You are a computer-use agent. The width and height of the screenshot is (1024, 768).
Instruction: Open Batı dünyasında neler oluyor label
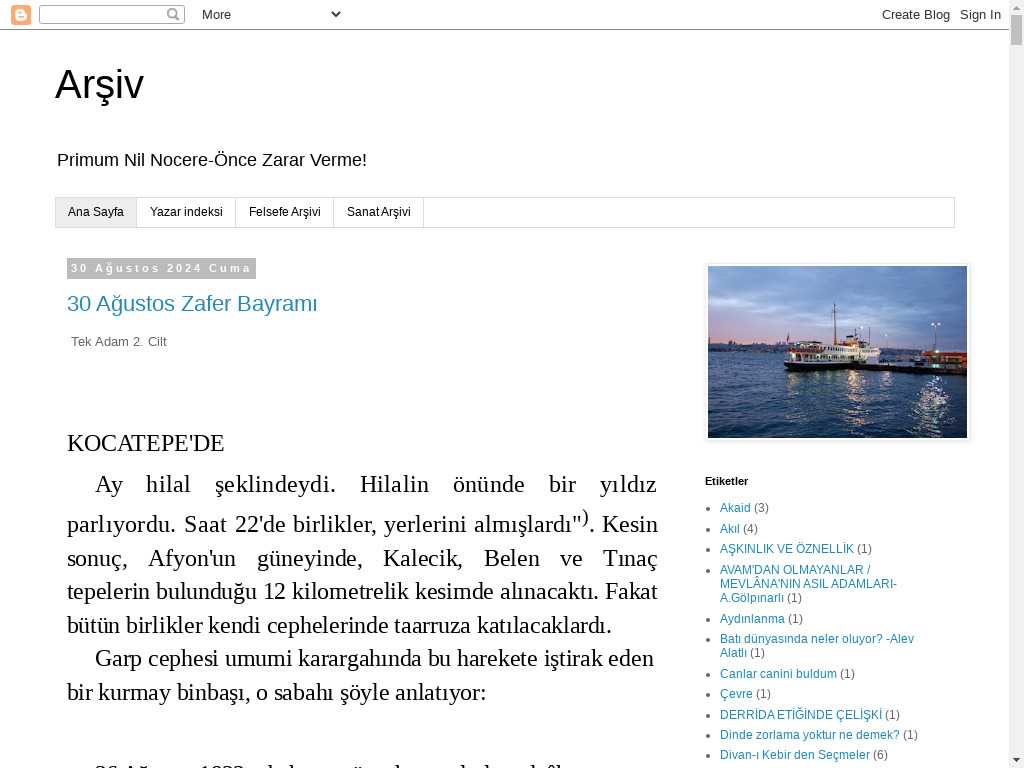click(816, 646)
